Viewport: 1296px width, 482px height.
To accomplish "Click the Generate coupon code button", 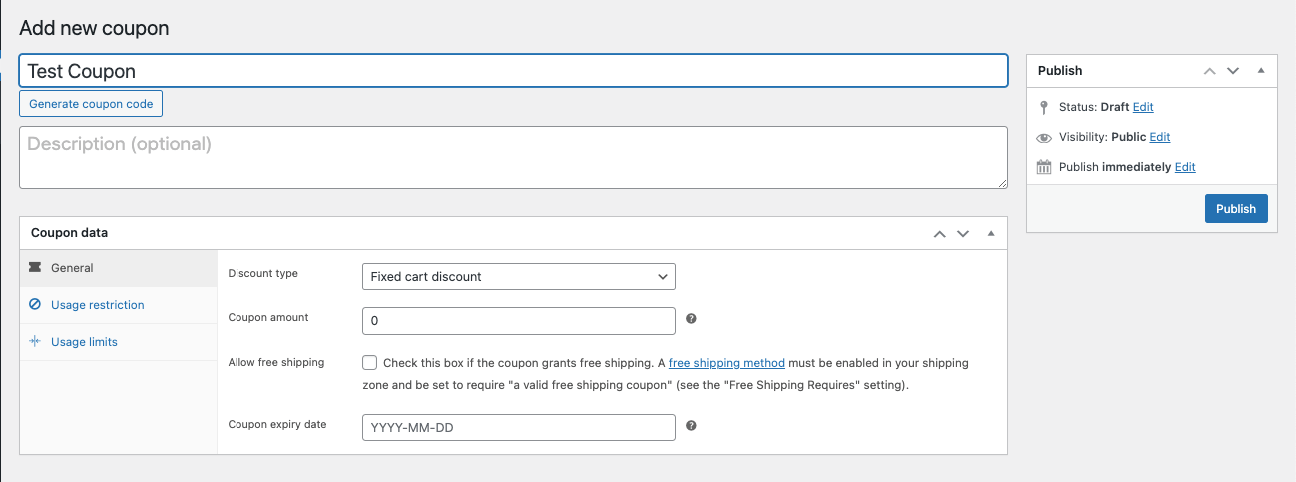I will (x=91, y=104).
